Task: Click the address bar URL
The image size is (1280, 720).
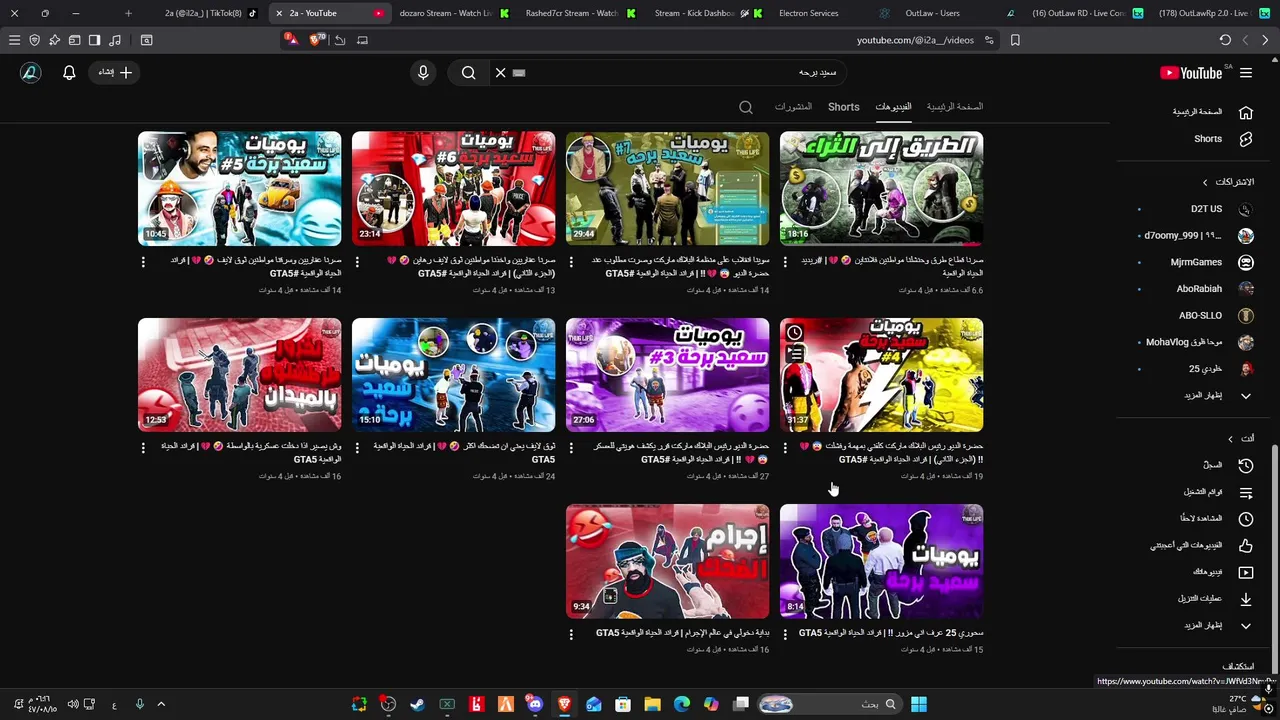Action: click(x=915, y=40)
